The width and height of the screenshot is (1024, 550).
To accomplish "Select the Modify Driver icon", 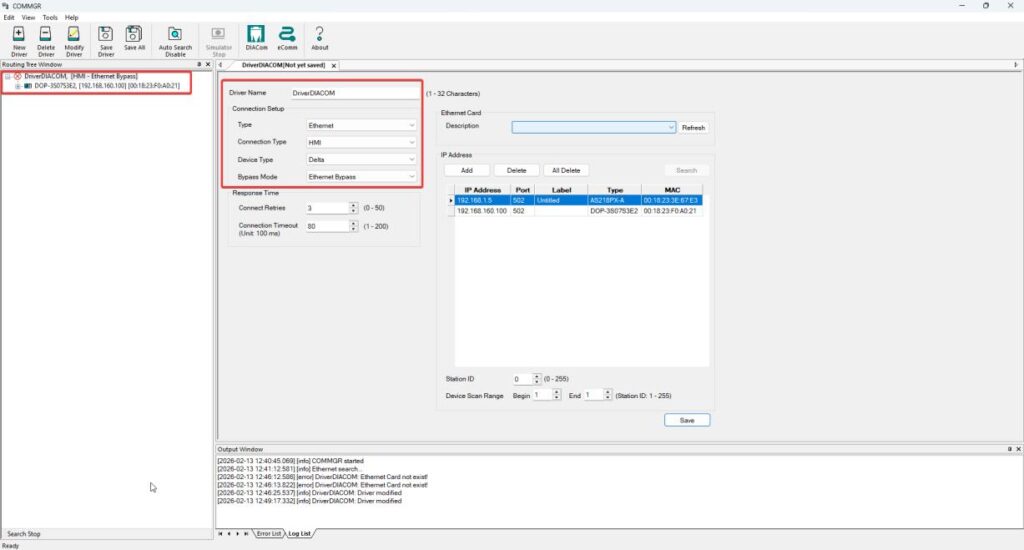I will tap(74, 36).
